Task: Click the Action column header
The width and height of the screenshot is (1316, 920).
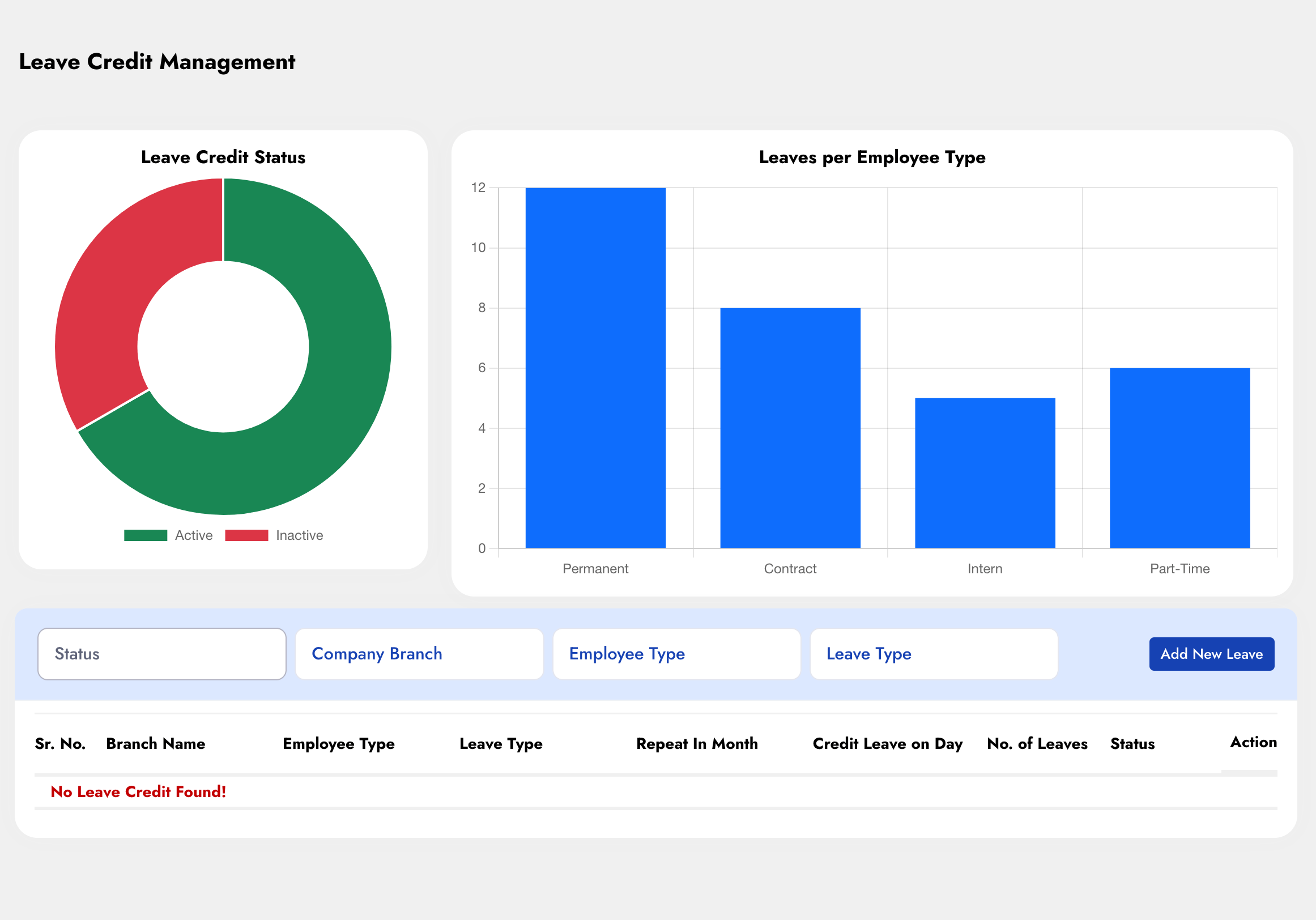Action: (1253, 742)
